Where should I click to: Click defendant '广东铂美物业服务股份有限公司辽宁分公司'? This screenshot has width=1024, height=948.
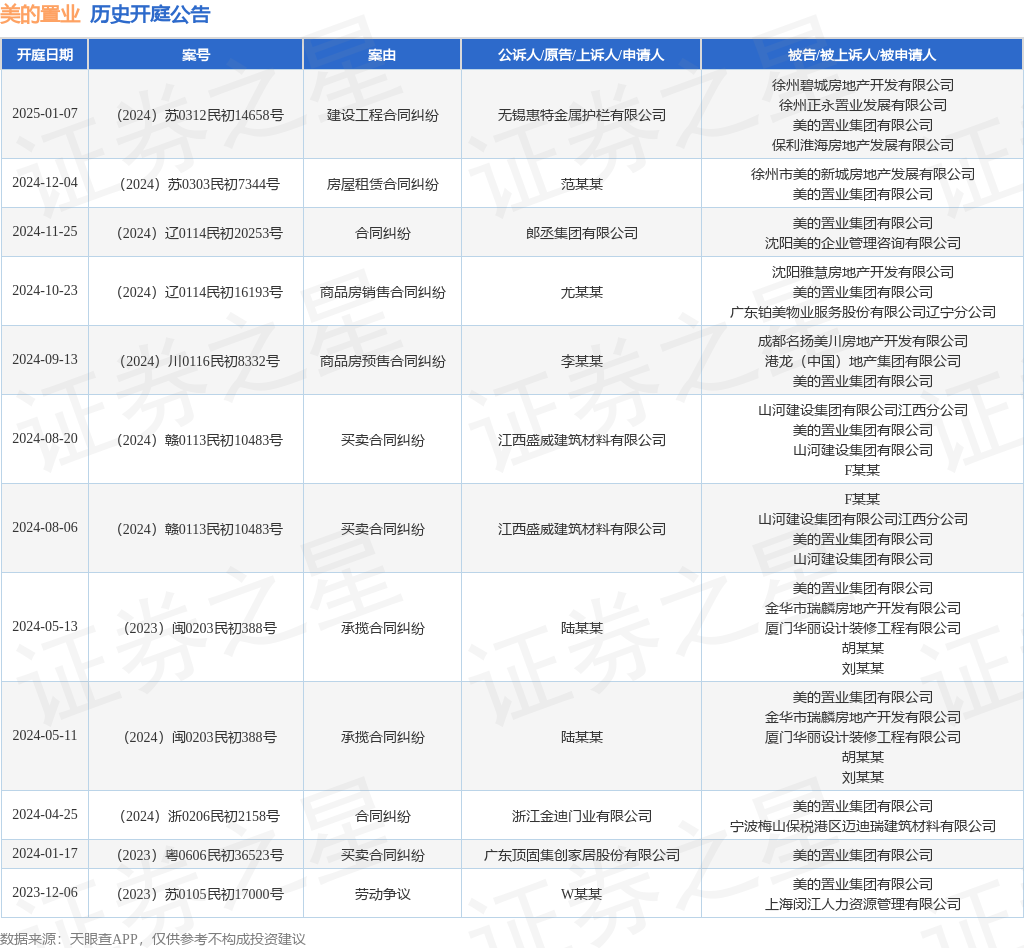click(x=863, y=313)
